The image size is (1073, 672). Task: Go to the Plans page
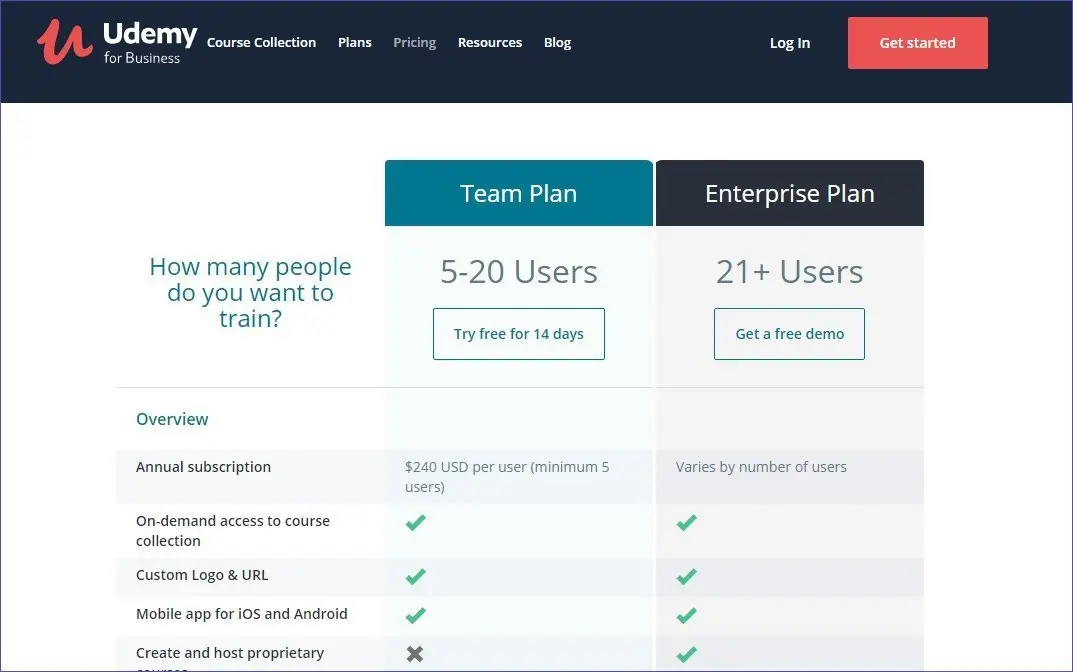coord(354,43)
